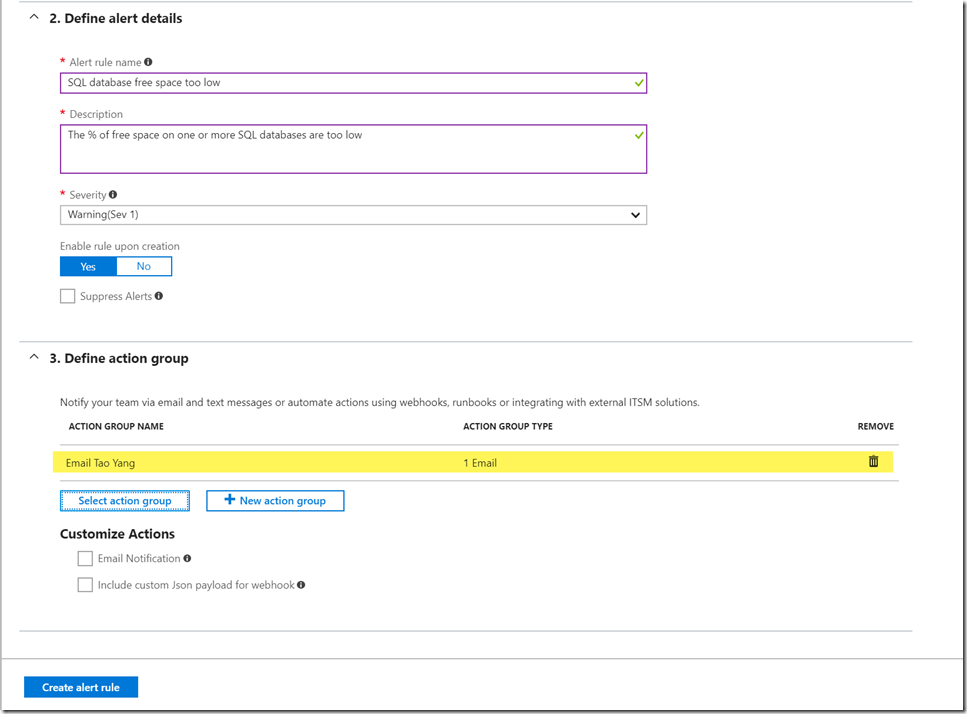Enable the Suppress Alerts checkbox

pyautogui.click(x=67, y=296)
